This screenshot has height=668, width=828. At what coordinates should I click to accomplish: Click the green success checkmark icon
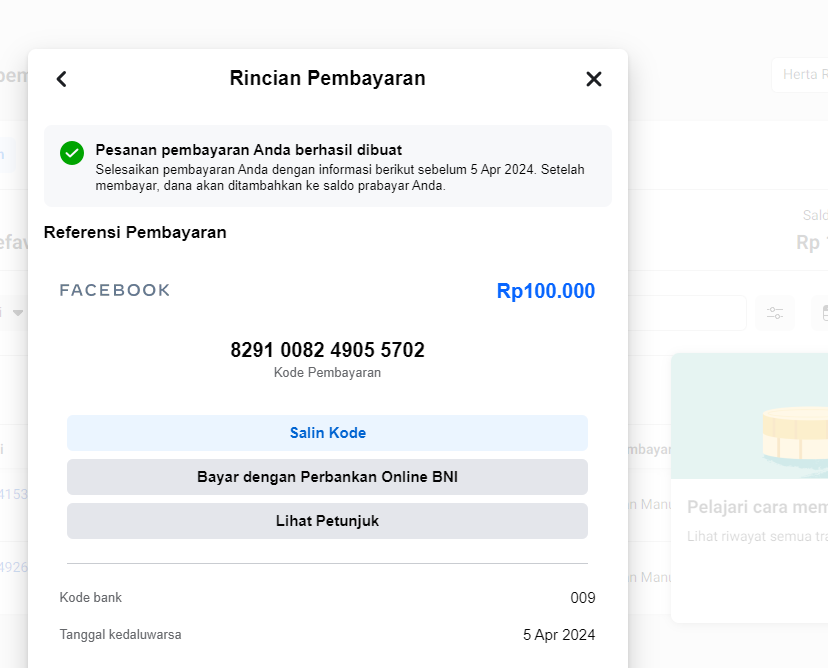click(72, 152)
